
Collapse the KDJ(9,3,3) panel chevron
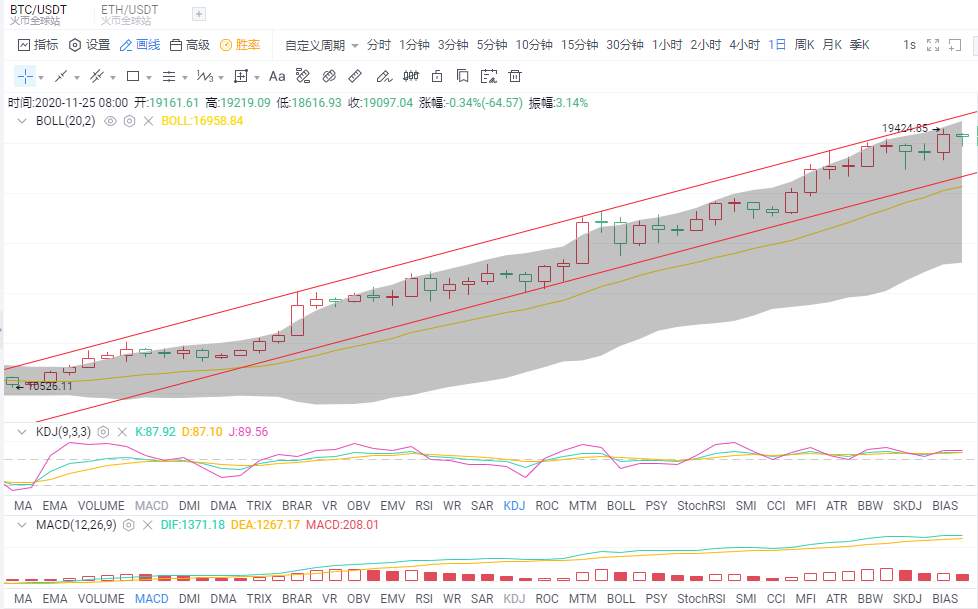(x=22, y=432)
